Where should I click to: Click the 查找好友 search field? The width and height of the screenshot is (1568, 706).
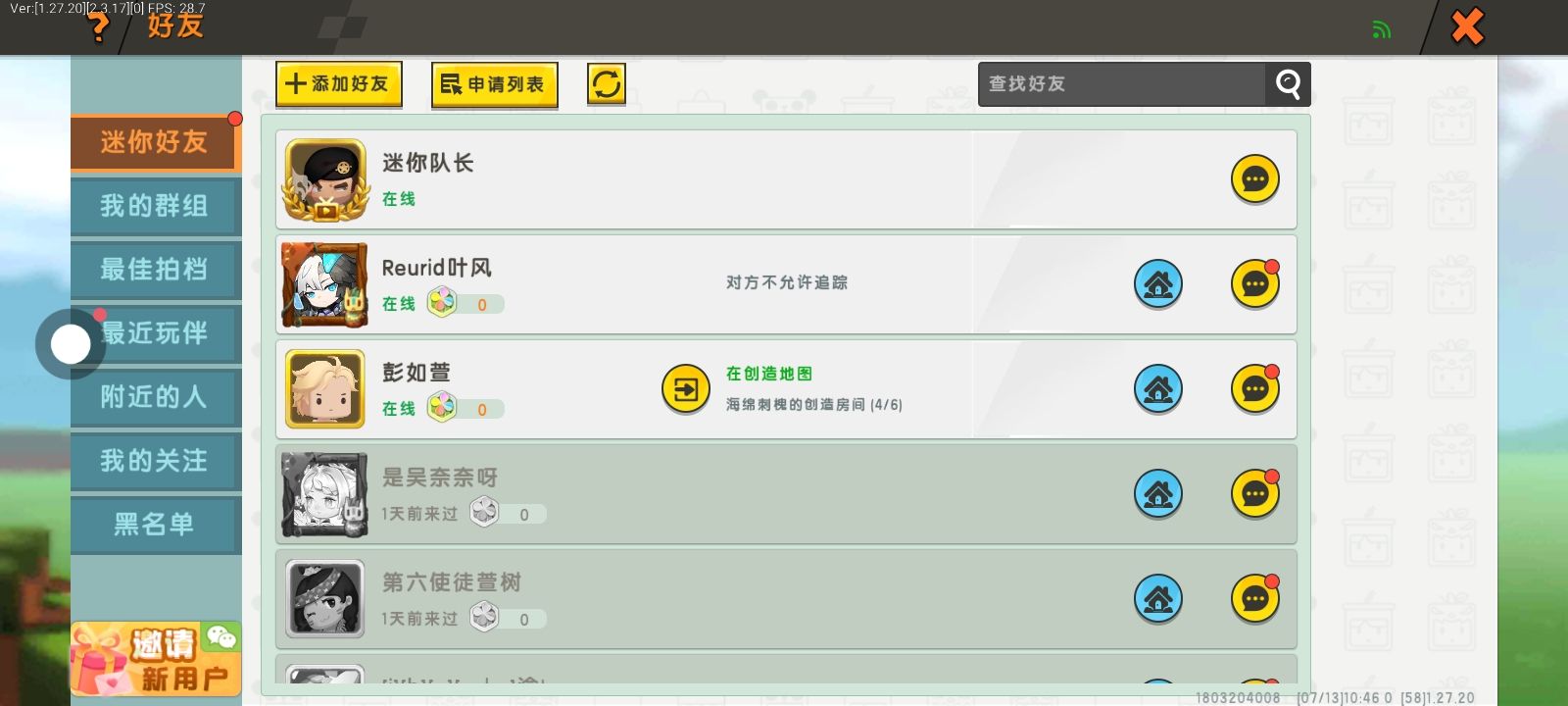1122,84
